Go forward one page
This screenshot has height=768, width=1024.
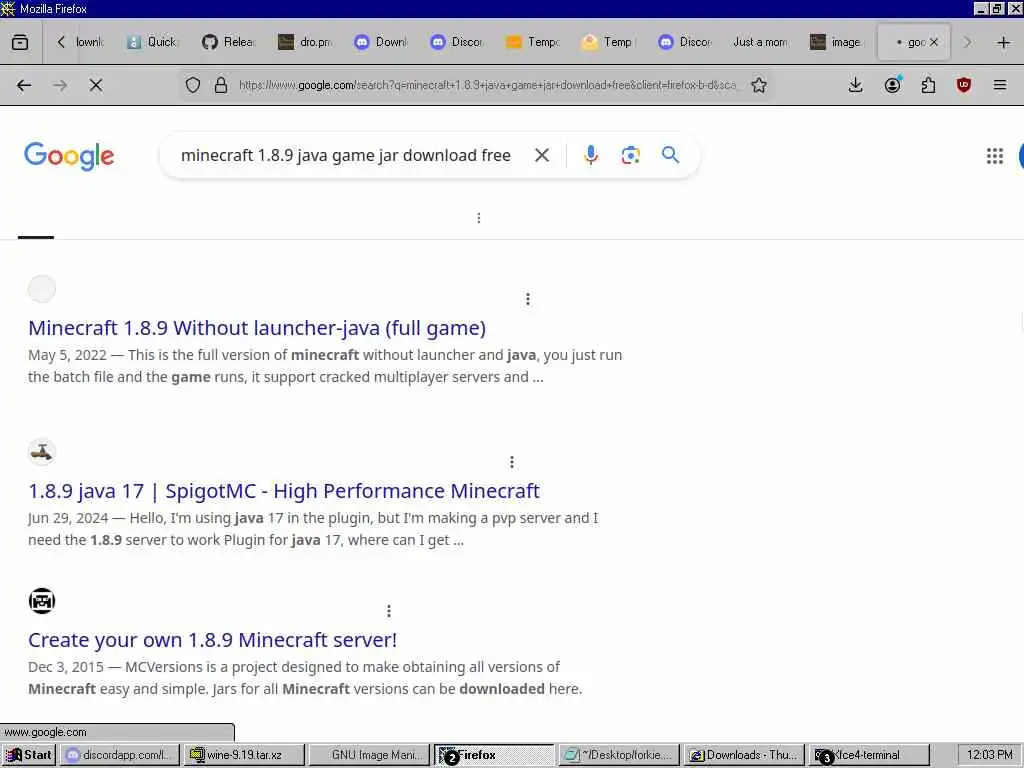60,85
